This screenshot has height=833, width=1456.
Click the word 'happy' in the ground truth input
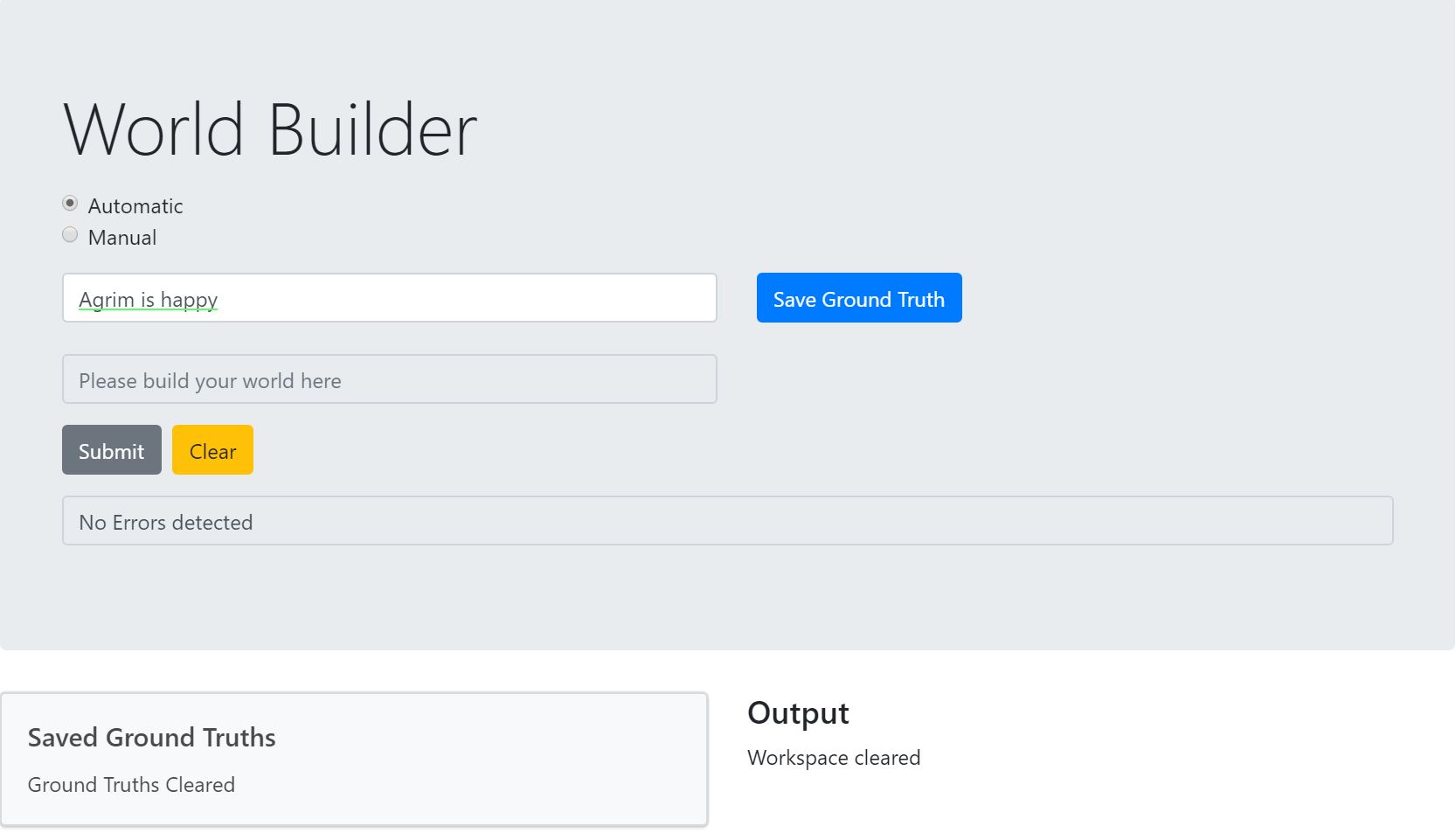pos(189,300)
